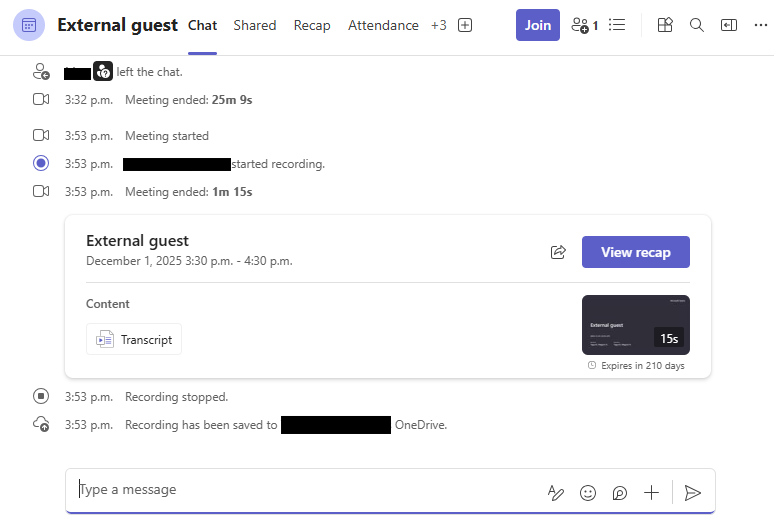The image size is (774, 531).
Task: Switch to the Shared tab
Action: 254,25
